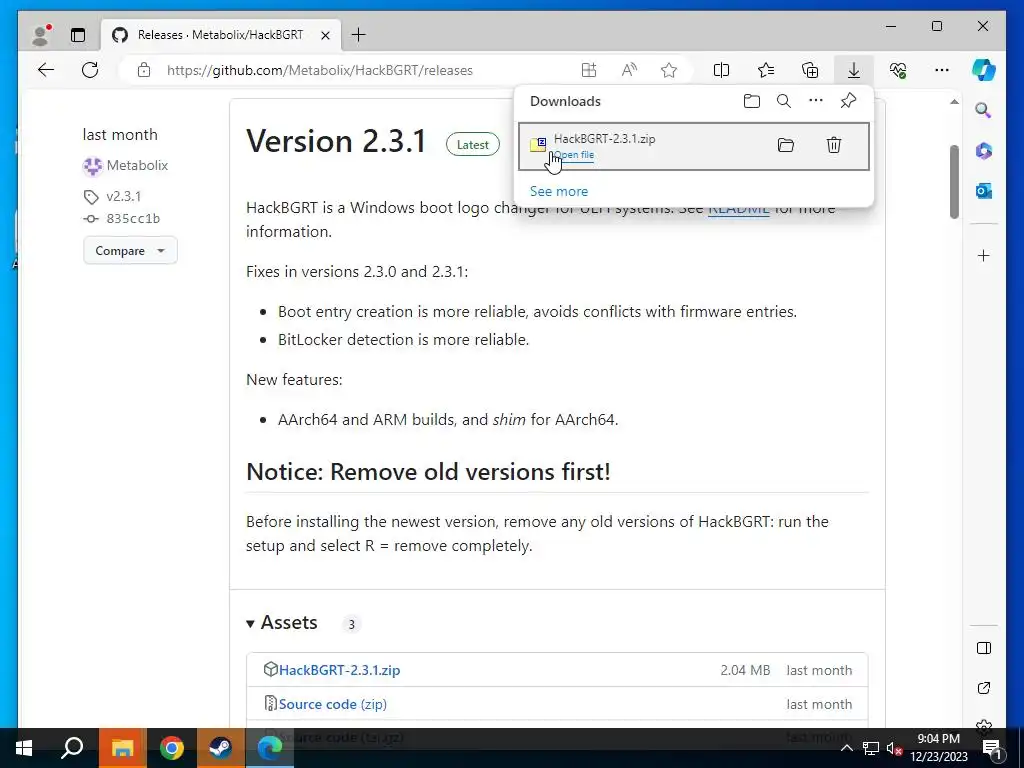Click the taskbar clock 9:04 PM
Viewport: 1024px width, 768px height.
click(x=938, y=739)
